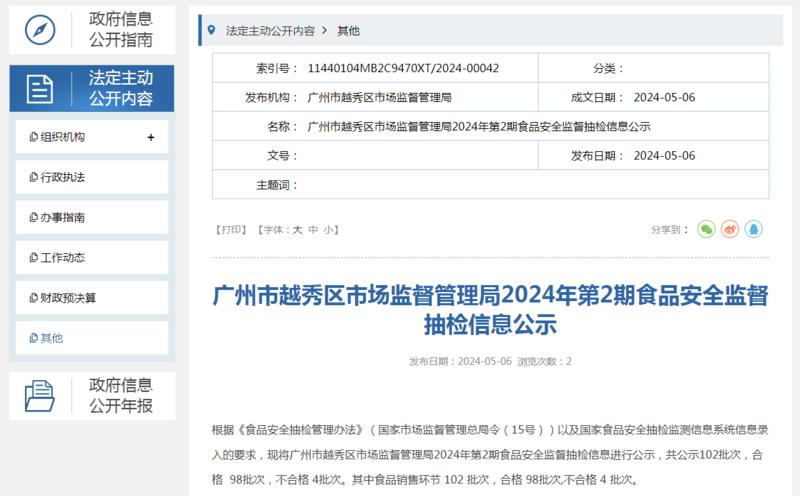The height and width of the screenshot is (496, 800).
Task: Click the small page icon before 行政执法
Action: tap(34, 177)
